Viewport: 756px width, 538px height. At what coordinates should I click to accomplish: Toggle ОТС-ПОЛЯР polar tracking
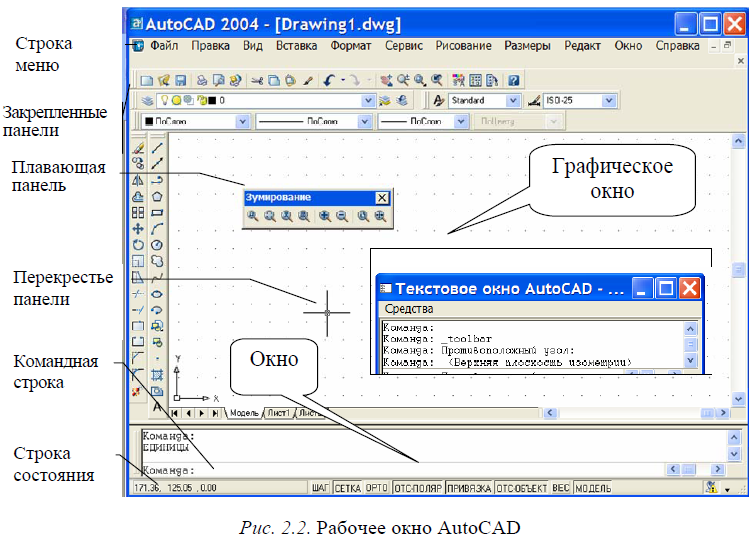point(418,488)
